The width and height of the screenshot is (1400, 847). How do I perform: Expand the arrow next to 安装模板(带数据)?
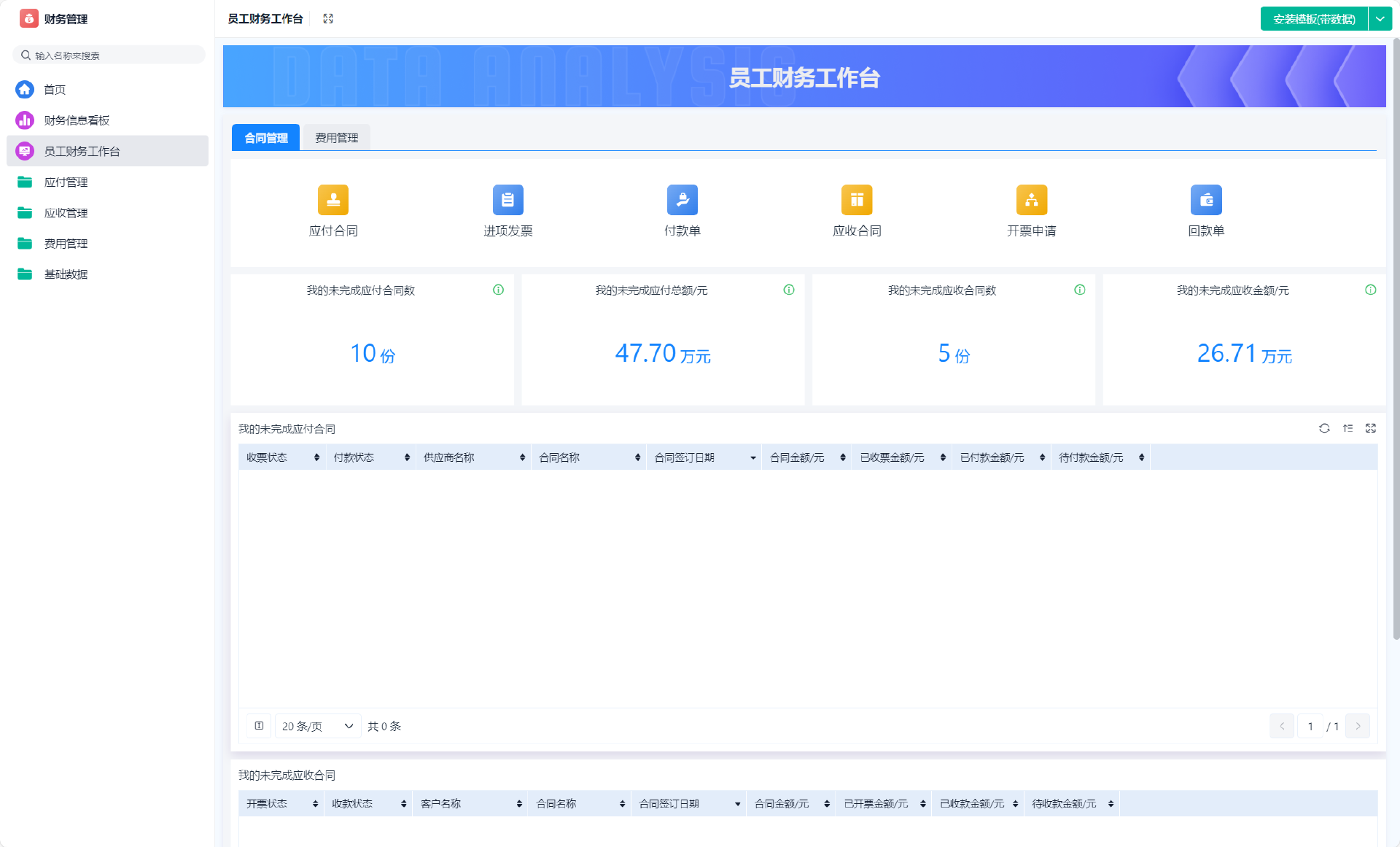pos(1380,19)
